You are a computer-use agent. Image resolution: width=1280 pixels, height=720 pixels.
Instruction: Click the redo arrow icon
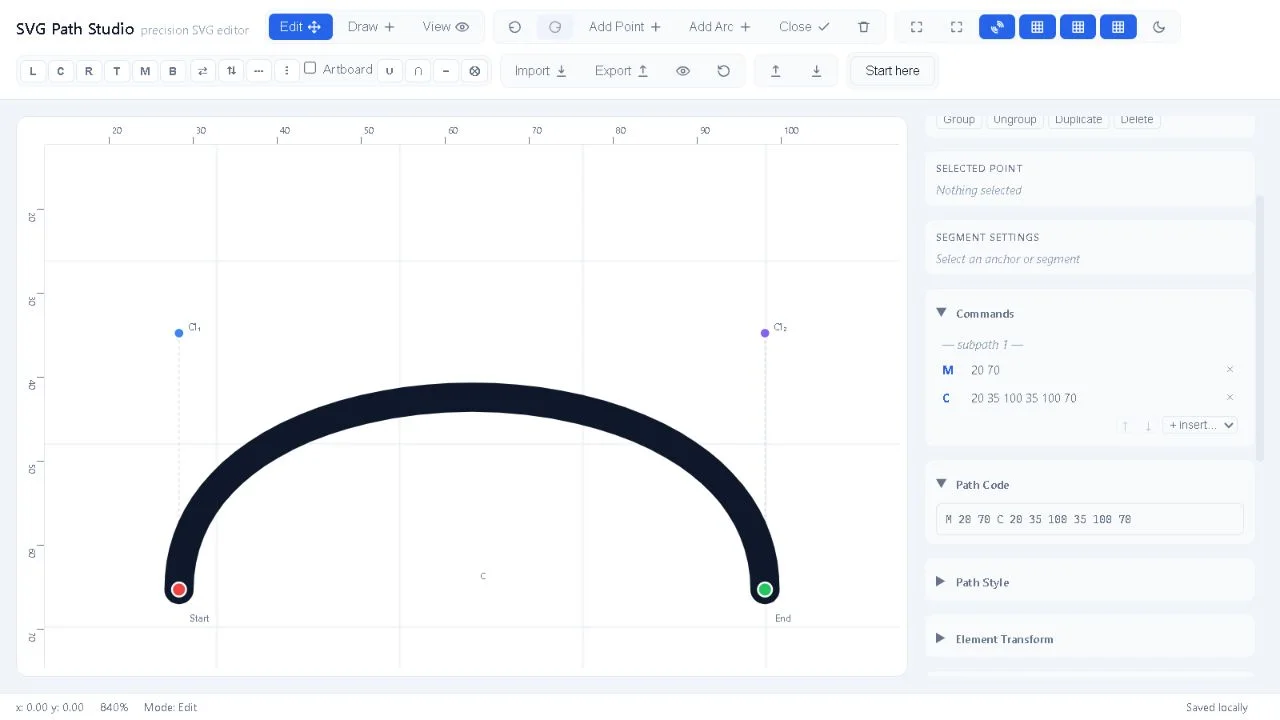click(555, 27)
